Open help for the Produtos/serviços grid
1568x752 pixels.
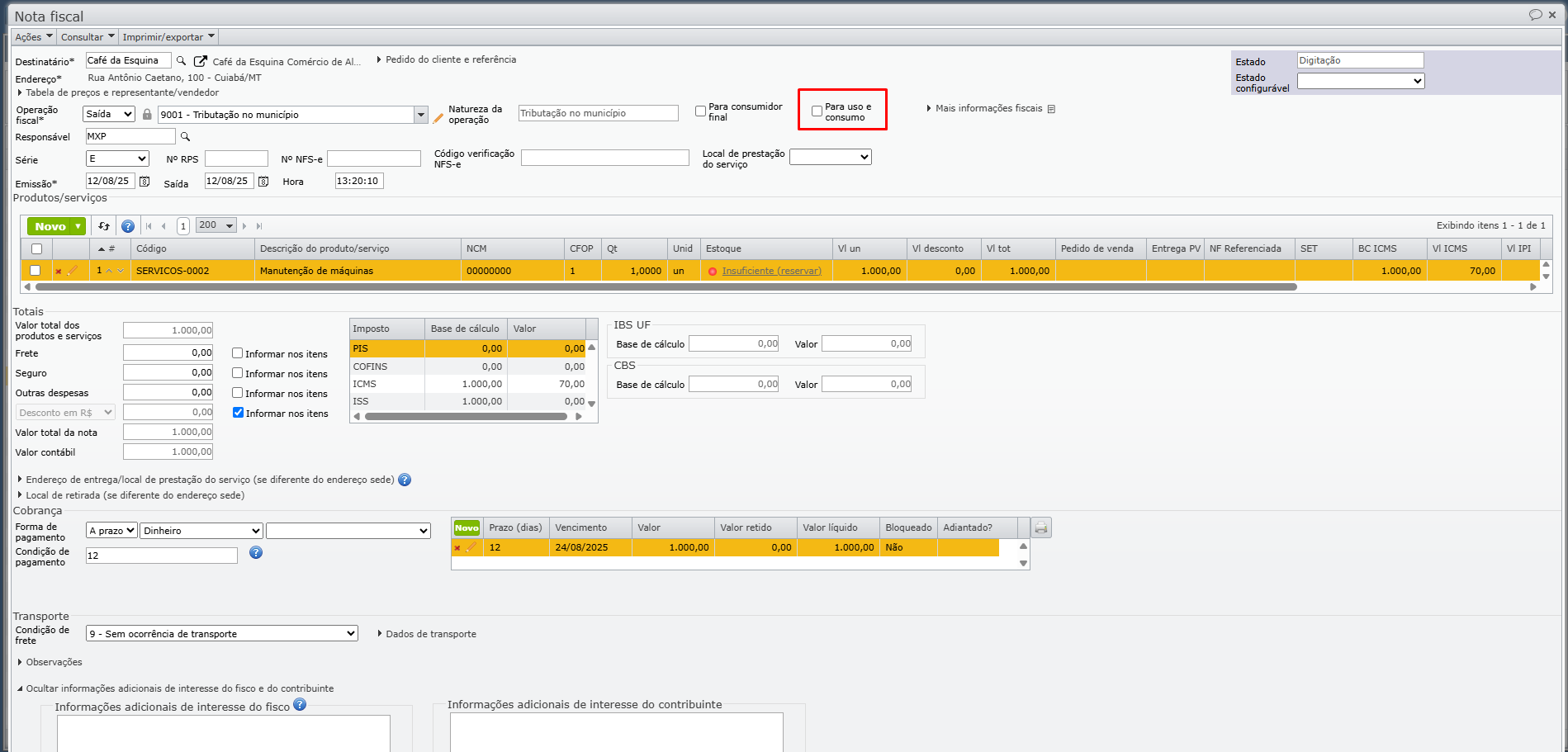point(128,226)
